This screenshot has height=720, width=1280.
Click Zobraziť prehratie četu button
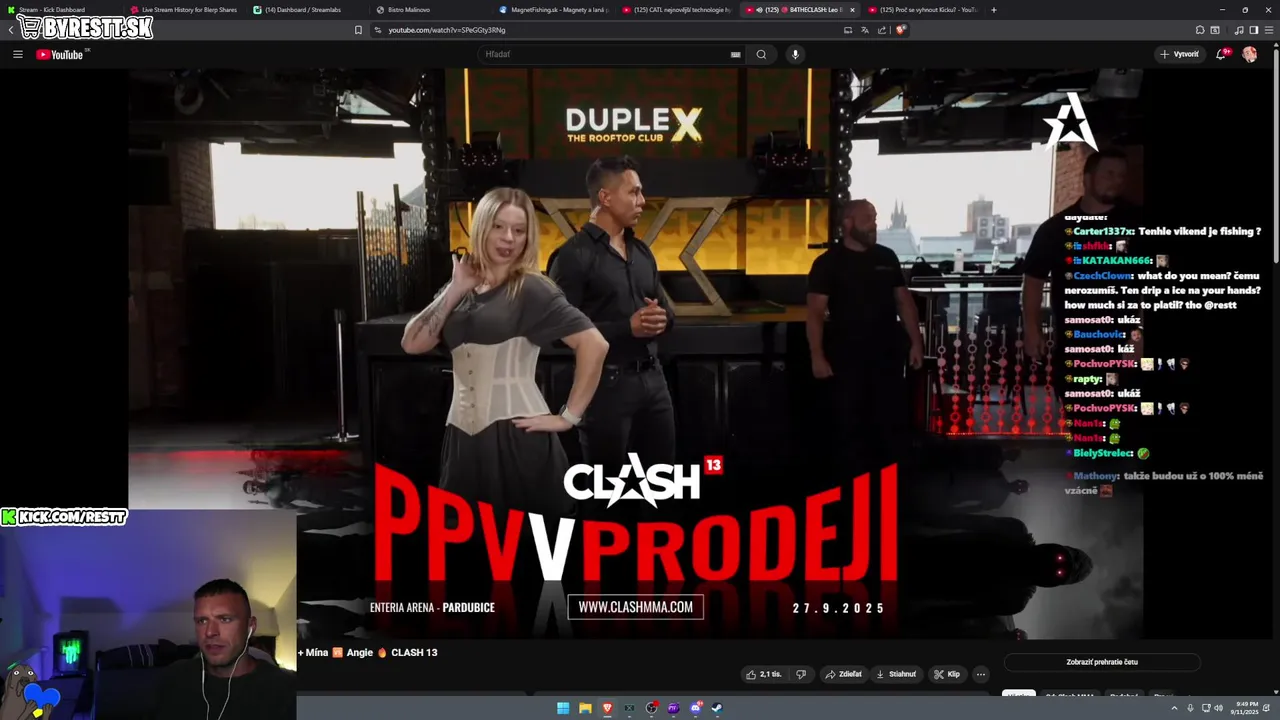(x=1102, y=662)
